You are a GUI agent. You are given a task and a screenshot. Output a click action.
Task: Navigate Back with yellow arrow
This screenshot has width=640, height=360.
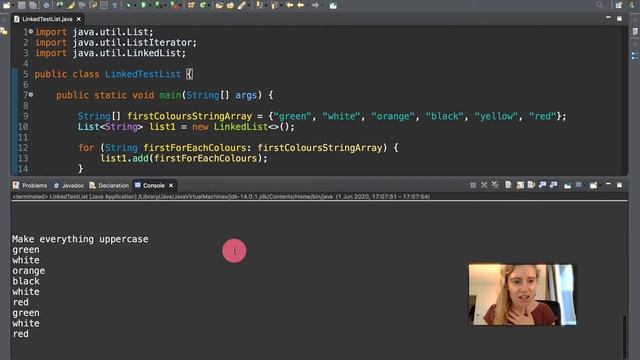pyautogui.click(x=301, y=5)
